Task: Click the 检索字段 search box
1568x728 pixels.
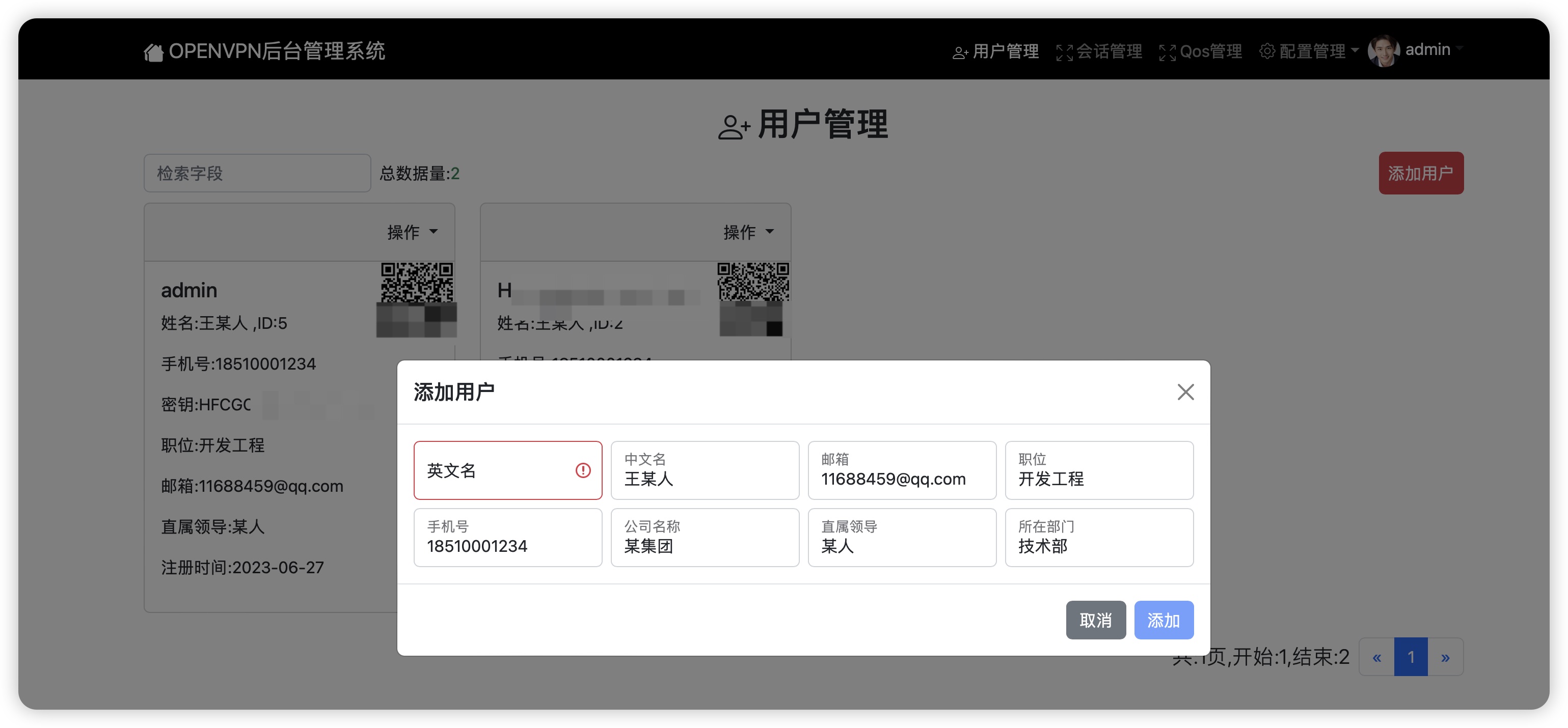Action: [x=257, y=173]
